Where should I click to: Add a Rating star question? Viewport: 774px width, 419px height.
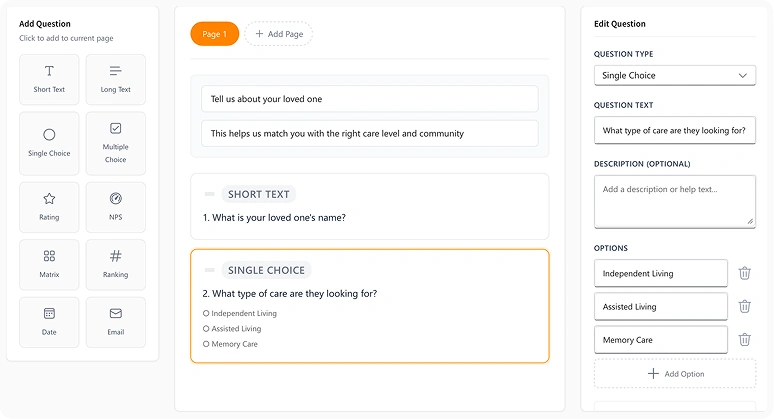pyautogui.click(x=49, y=207)
